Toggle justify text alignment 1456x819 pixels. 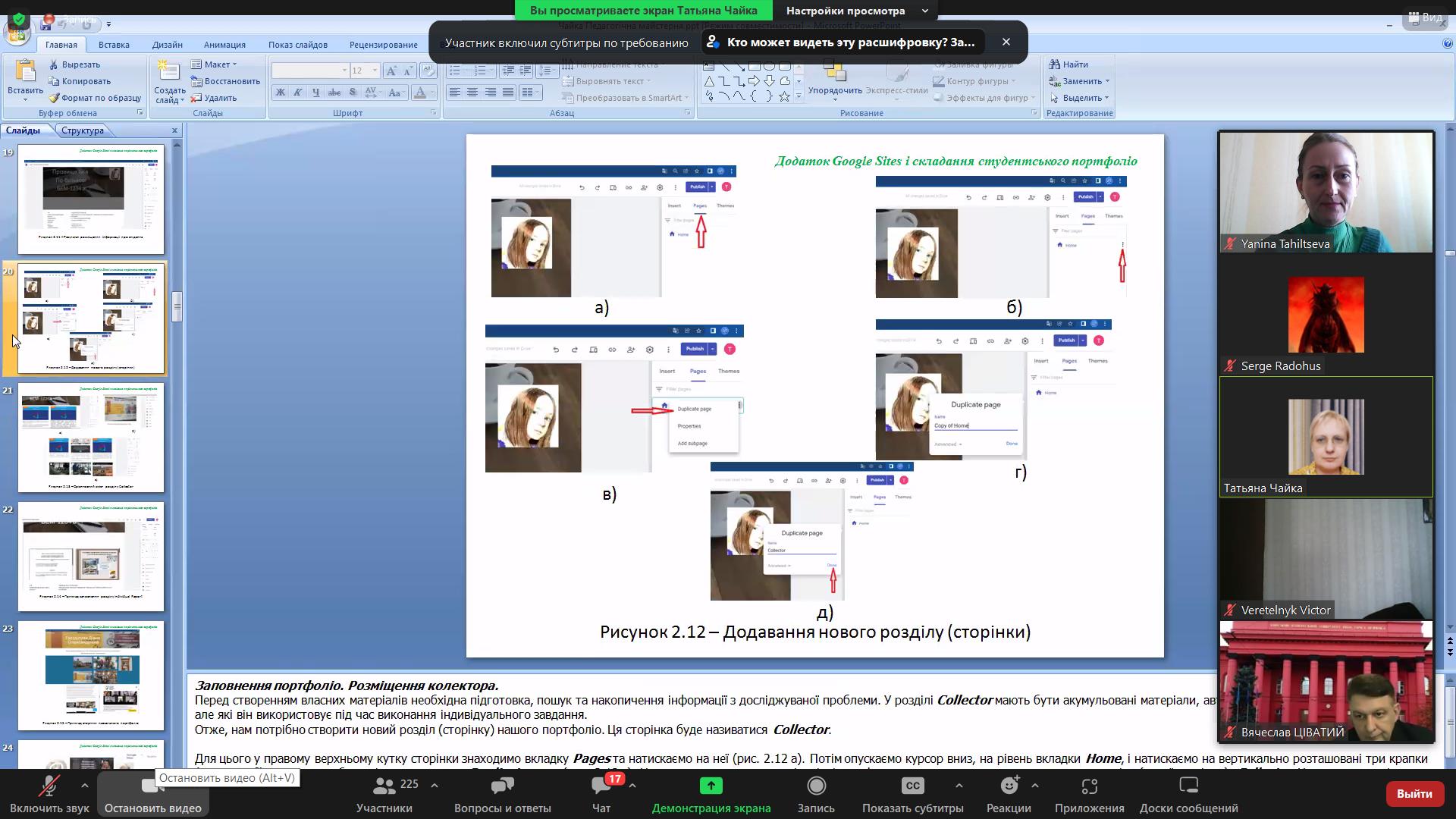click(x=508, y=93)
